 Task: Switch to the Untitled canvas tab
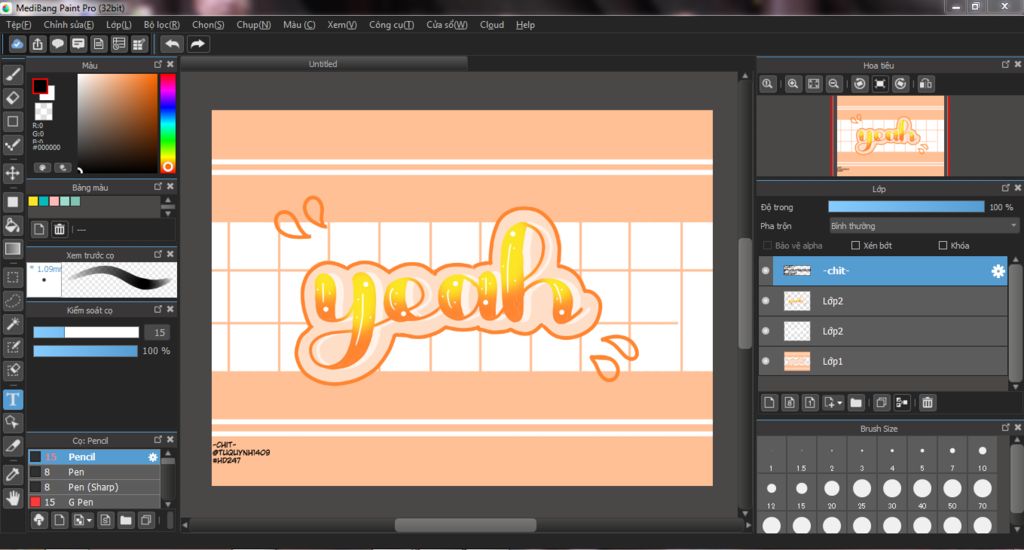pyautogui.click(x=323, y=64)
